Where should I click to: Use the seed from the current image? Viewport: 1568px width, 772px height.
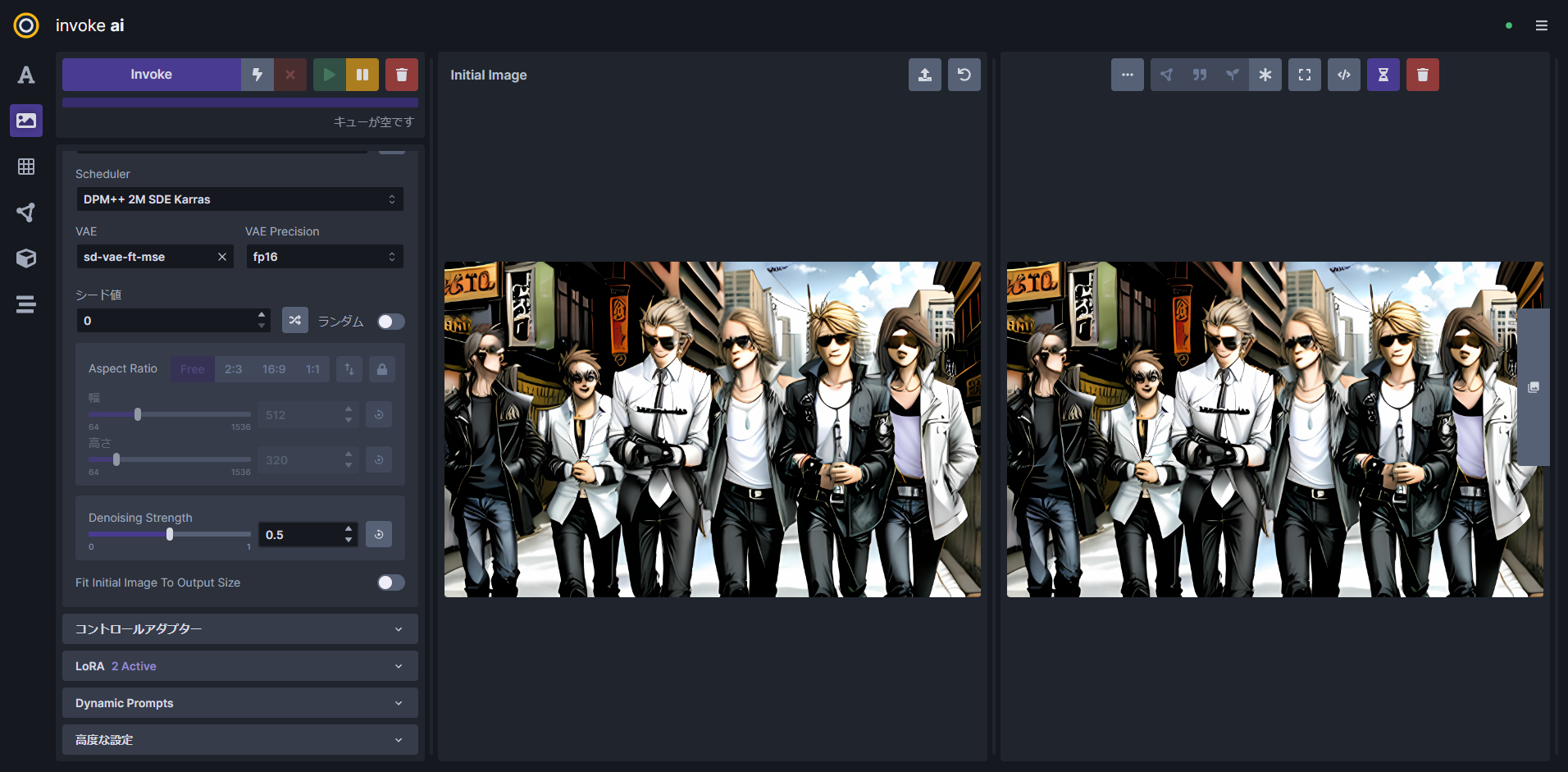pyautogui.click(x=1233, y=75)
